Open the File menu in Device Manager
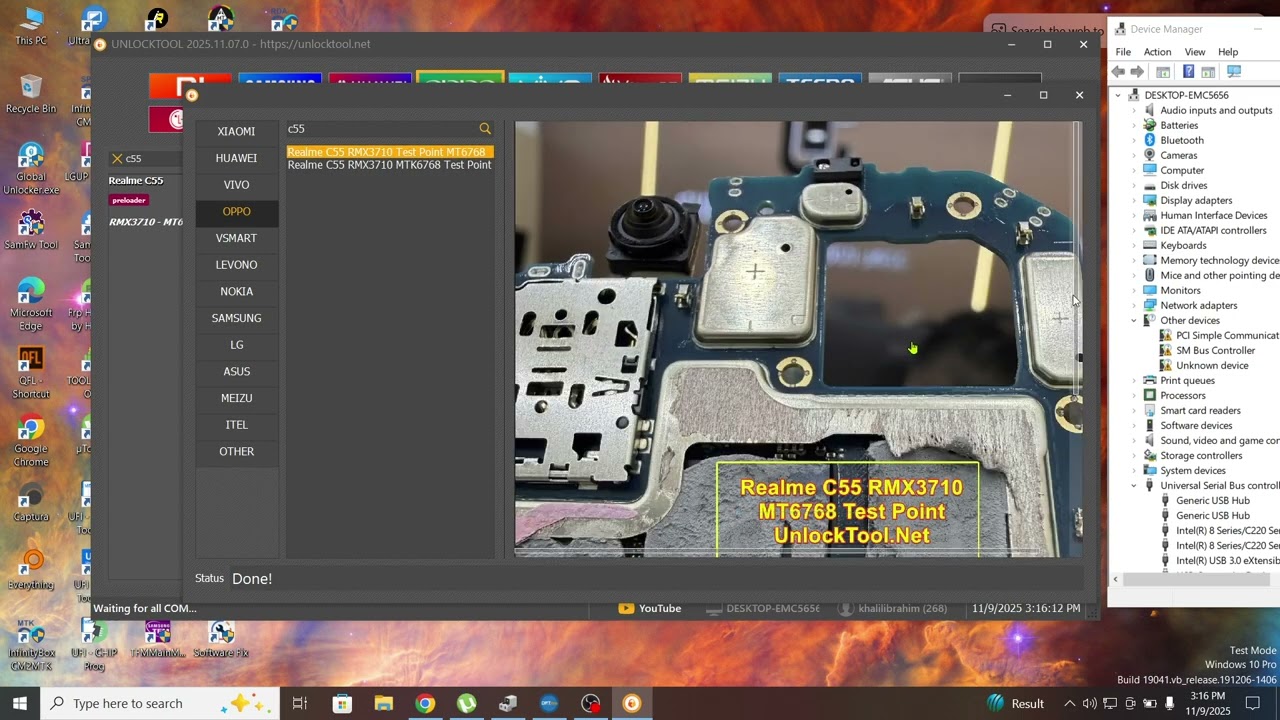The image size is (1280, 720). coord(1123,52)
